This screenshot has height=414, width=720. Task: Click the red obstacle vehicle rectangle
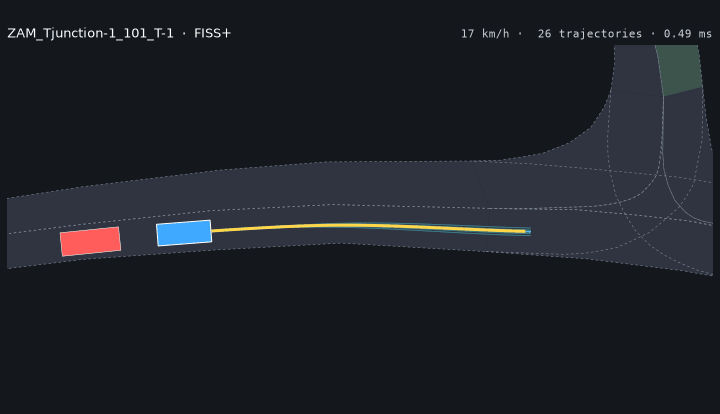pos(90,241)
